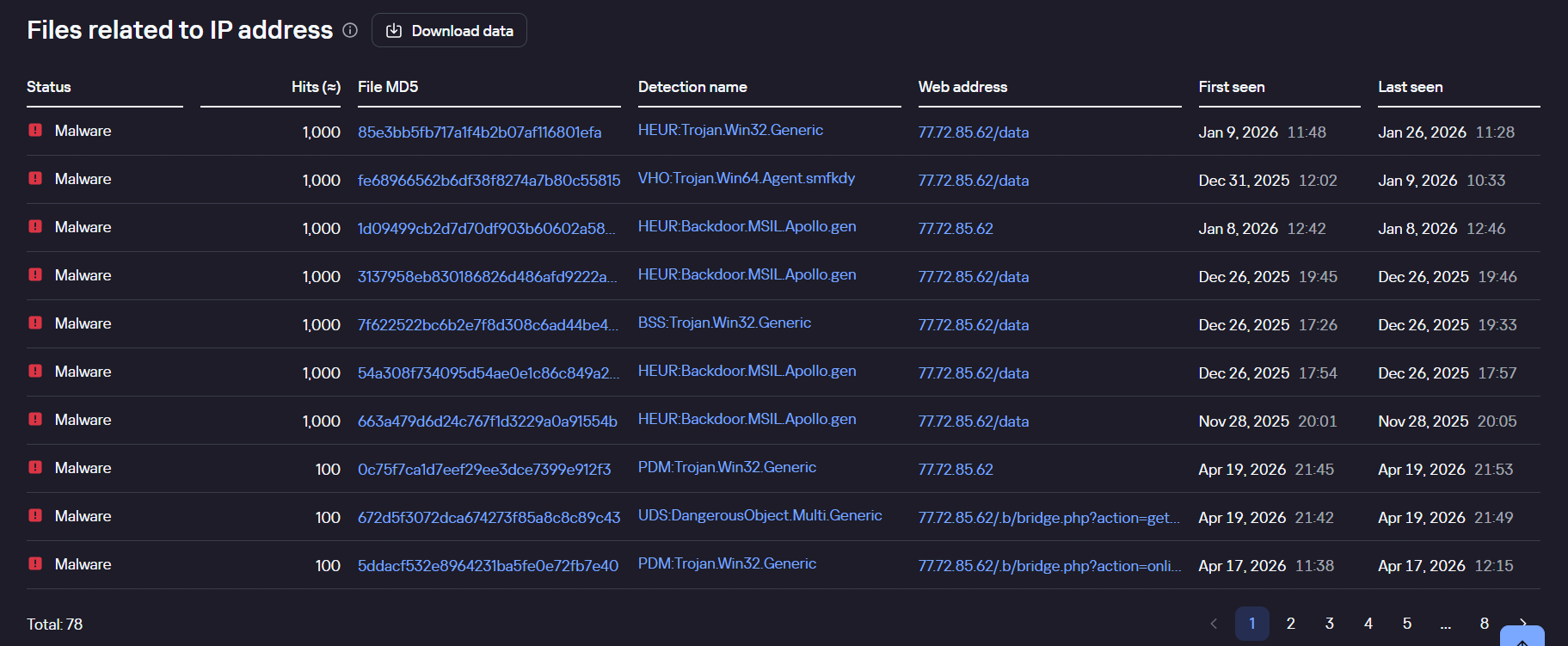This screenshot has height=646, width=1568.
Task: Sort by the Detection name column header
Action: coord(692,87)
